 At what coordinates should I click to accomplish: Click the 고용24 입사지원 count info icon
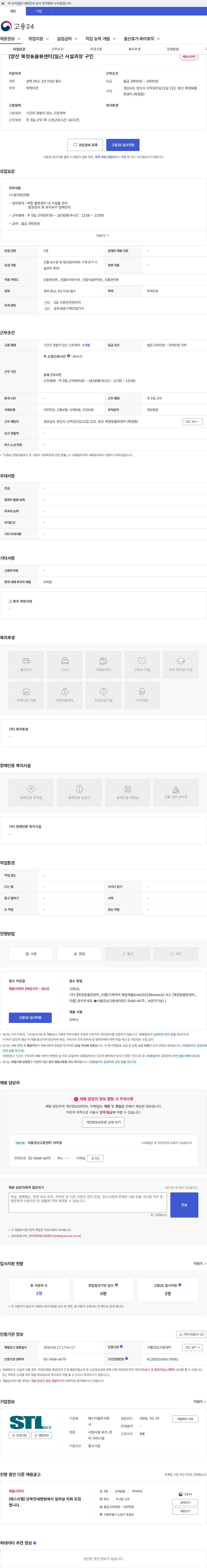(180, 1285)
